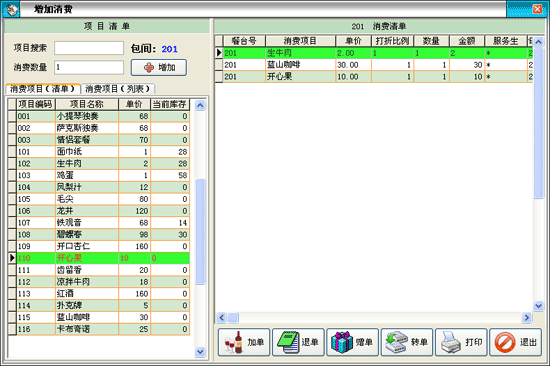Click the 单价 column header in item list
The image size is (550, 366).
(134, 104)
